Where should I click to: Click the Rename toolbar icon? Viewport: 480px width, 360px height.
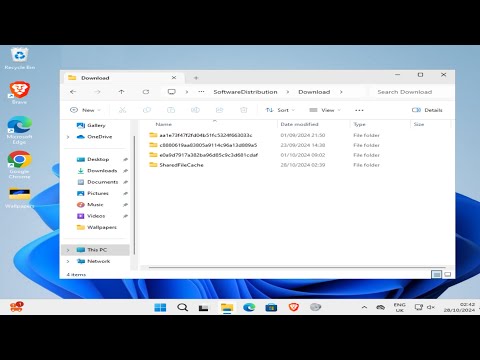195,110
